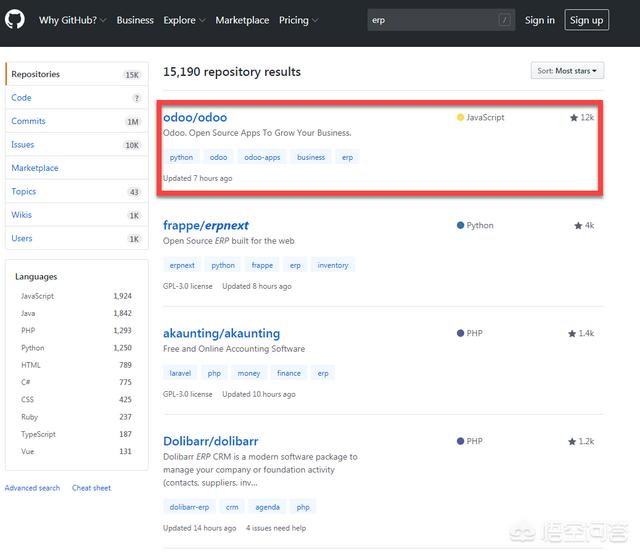Viewport: 640px width, 554px height.
Task: Click the odoo-apps topic tag
Action: 262,157
